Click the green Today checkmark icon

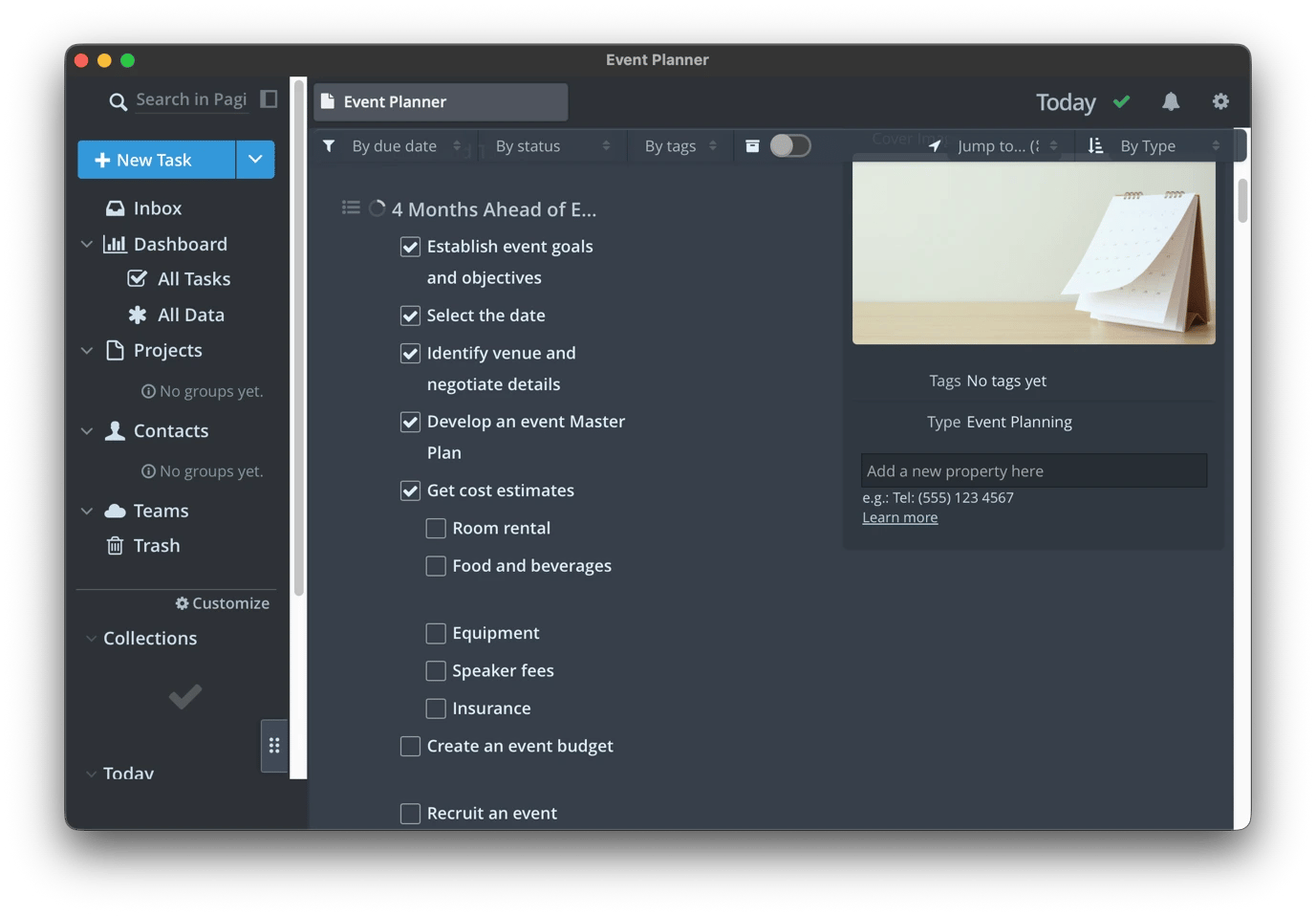(x=1122, y=101)
